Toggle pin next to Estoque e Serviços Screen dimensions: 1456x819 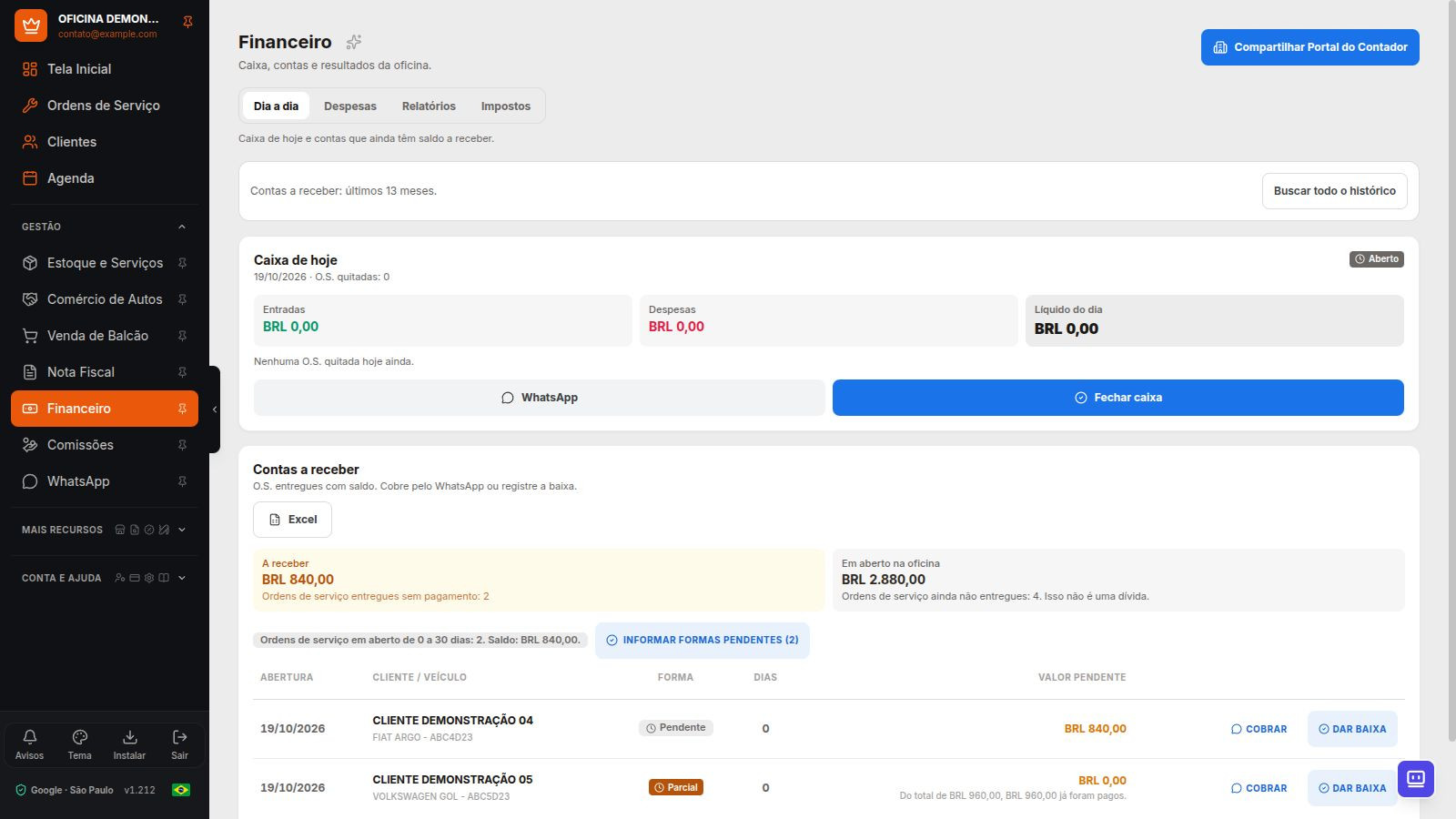[182, 263]
